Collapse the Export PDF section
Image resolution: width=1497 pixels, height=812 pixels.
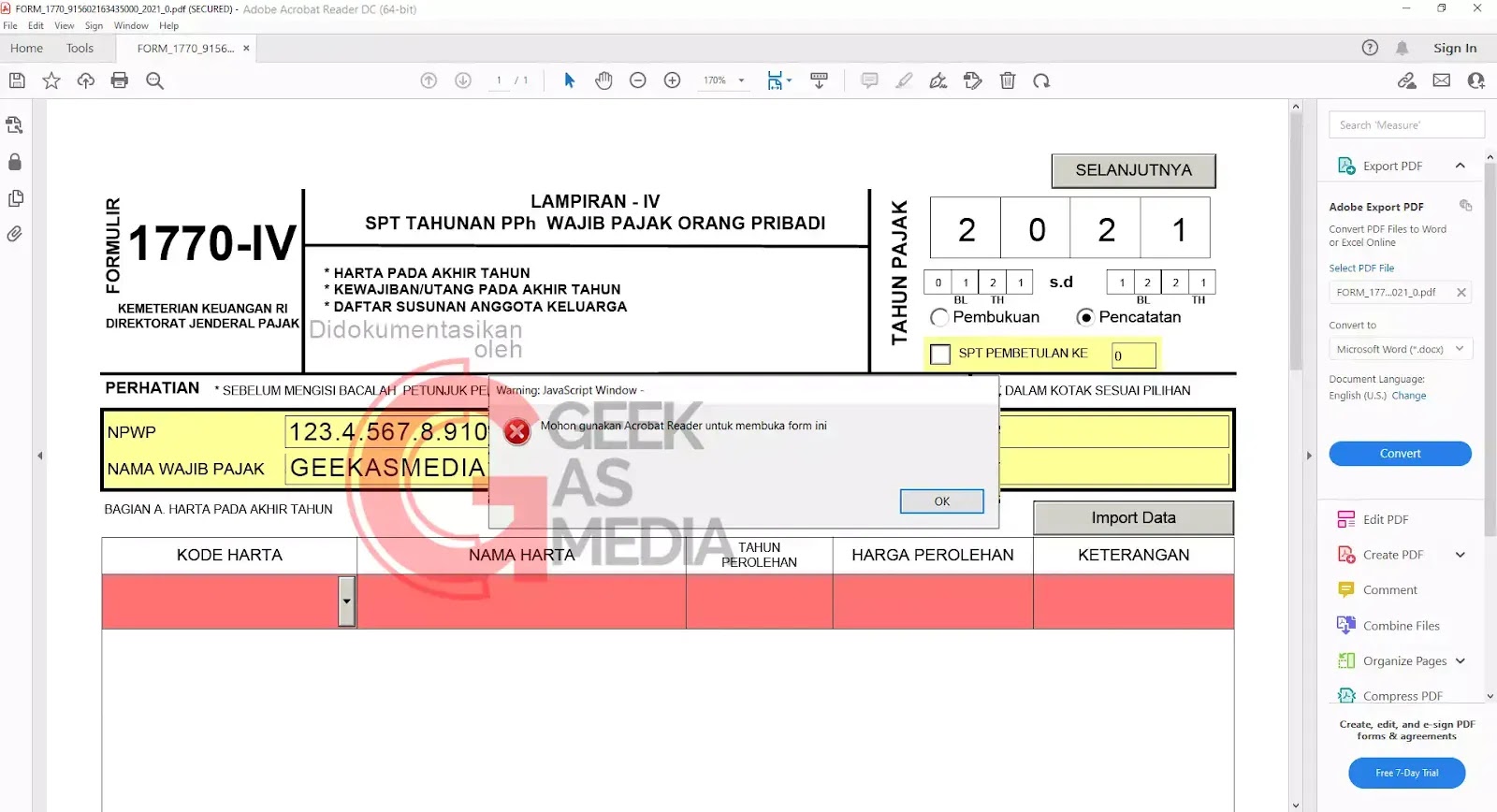tap(1460, 166)
